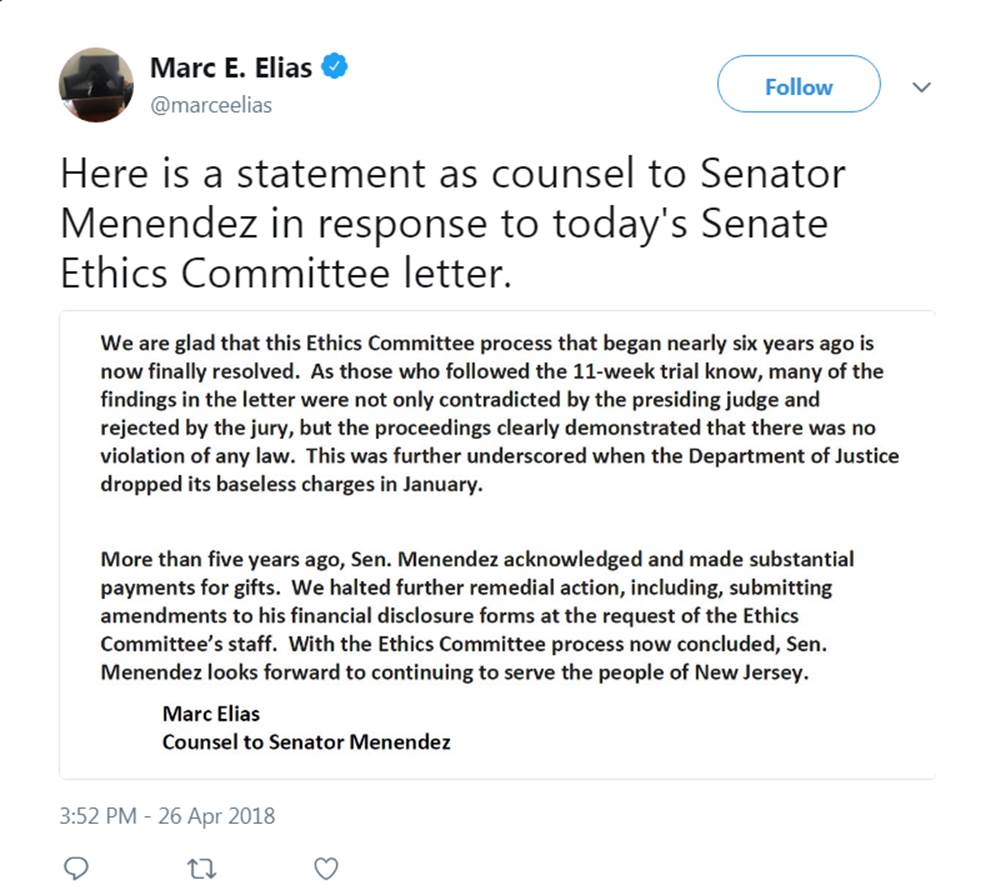
Task: Follow the Marc E. Elias account
Action: point(798,87)
